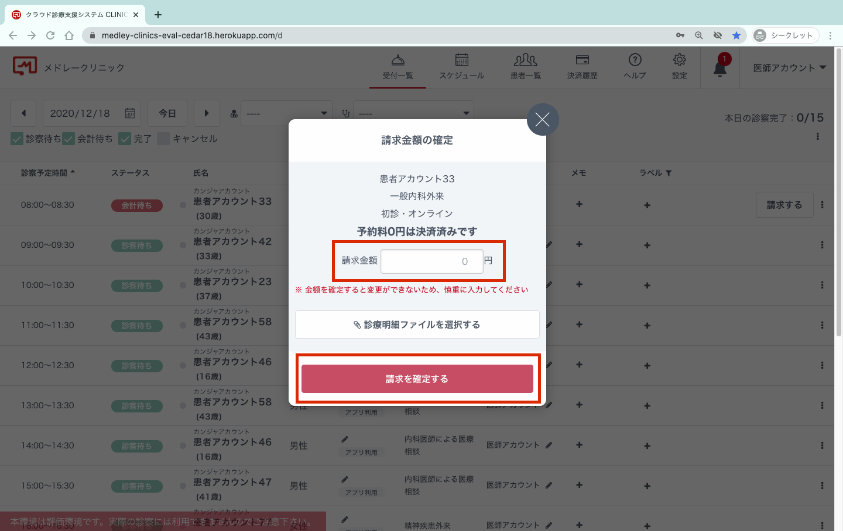Expand the department filter dropdown
This screenshot has width=843, height=531.
(412, 114)
